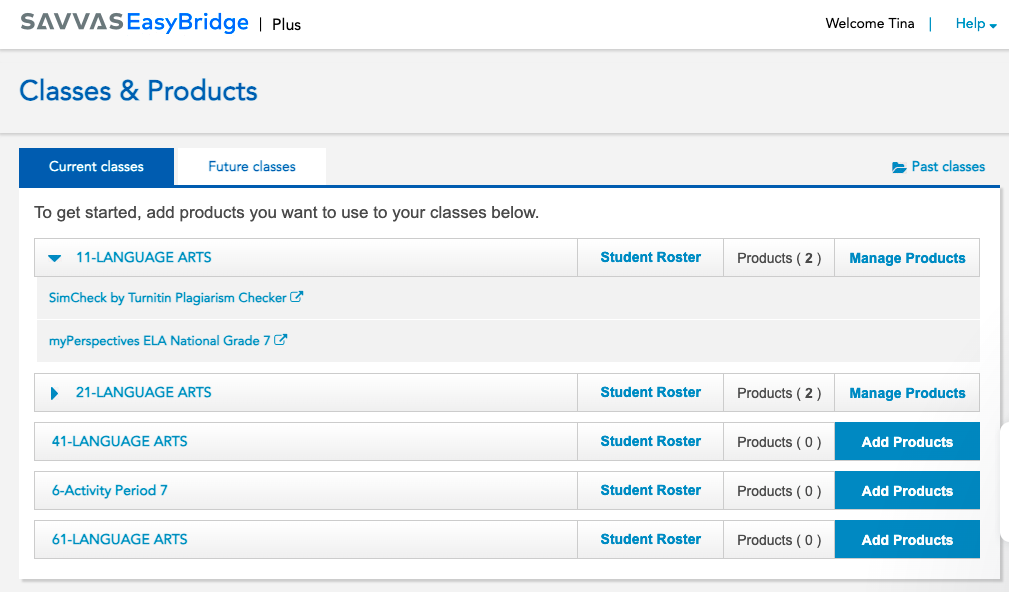Open myPerspectives ELA National Grade 7

pyautogui.click(x=160, y=341)
